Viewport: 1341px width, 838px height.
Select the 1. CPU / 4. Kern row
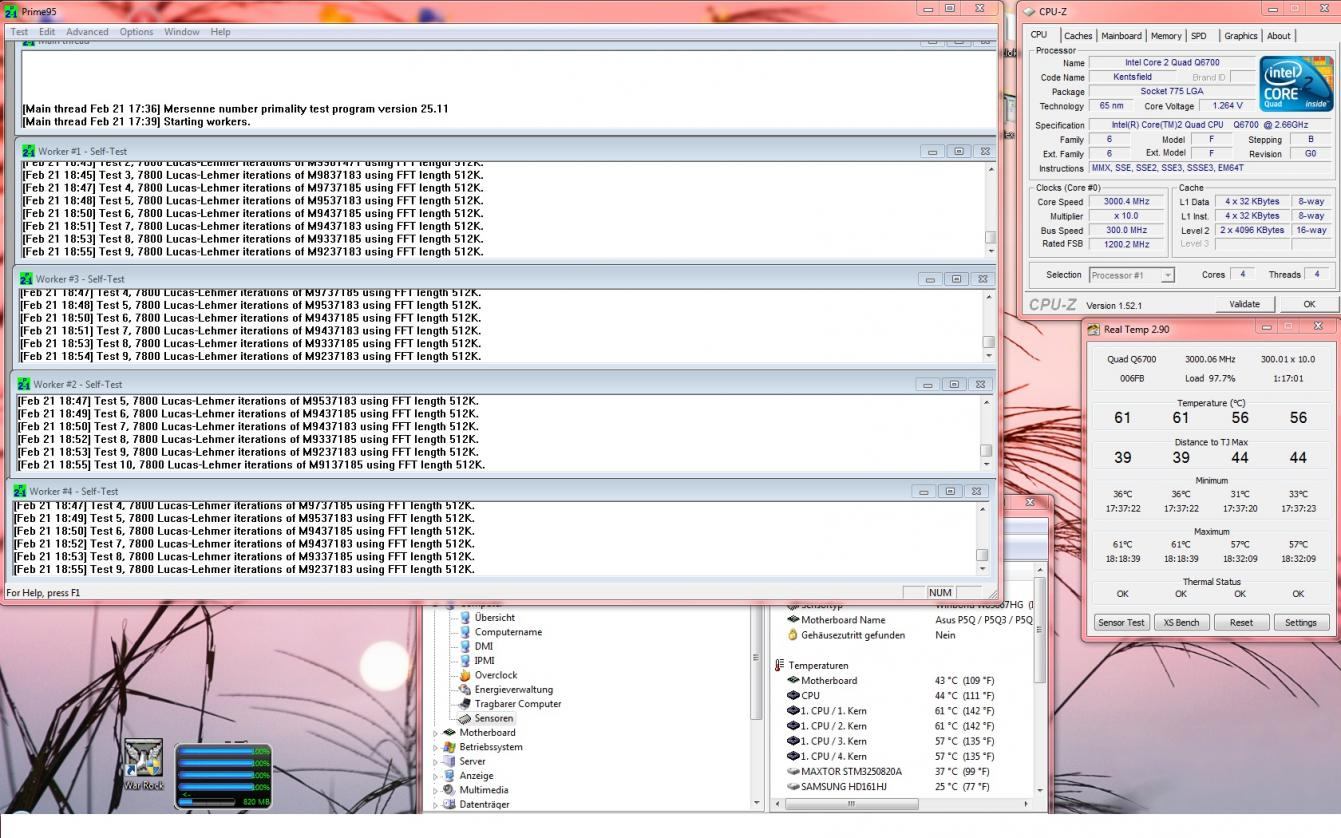click(910, 756)
